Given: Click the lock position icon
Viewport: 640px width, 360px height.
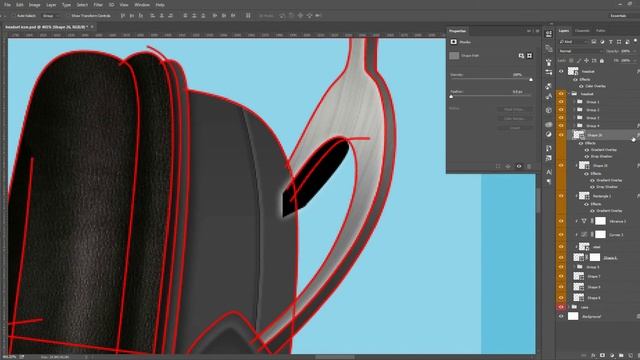Looking at the screenshot, I should point(587,60).
